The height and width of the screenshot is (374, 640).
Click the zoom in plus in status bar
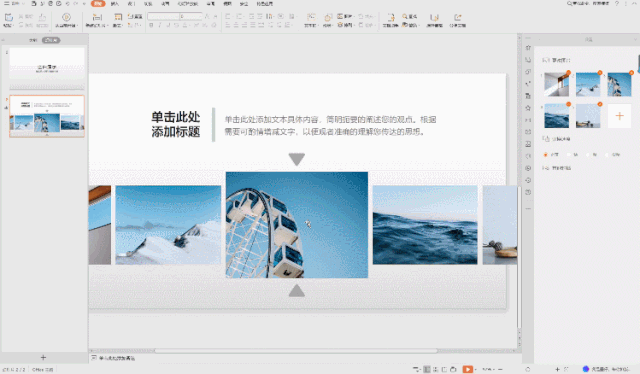click(x=557, y=369)
